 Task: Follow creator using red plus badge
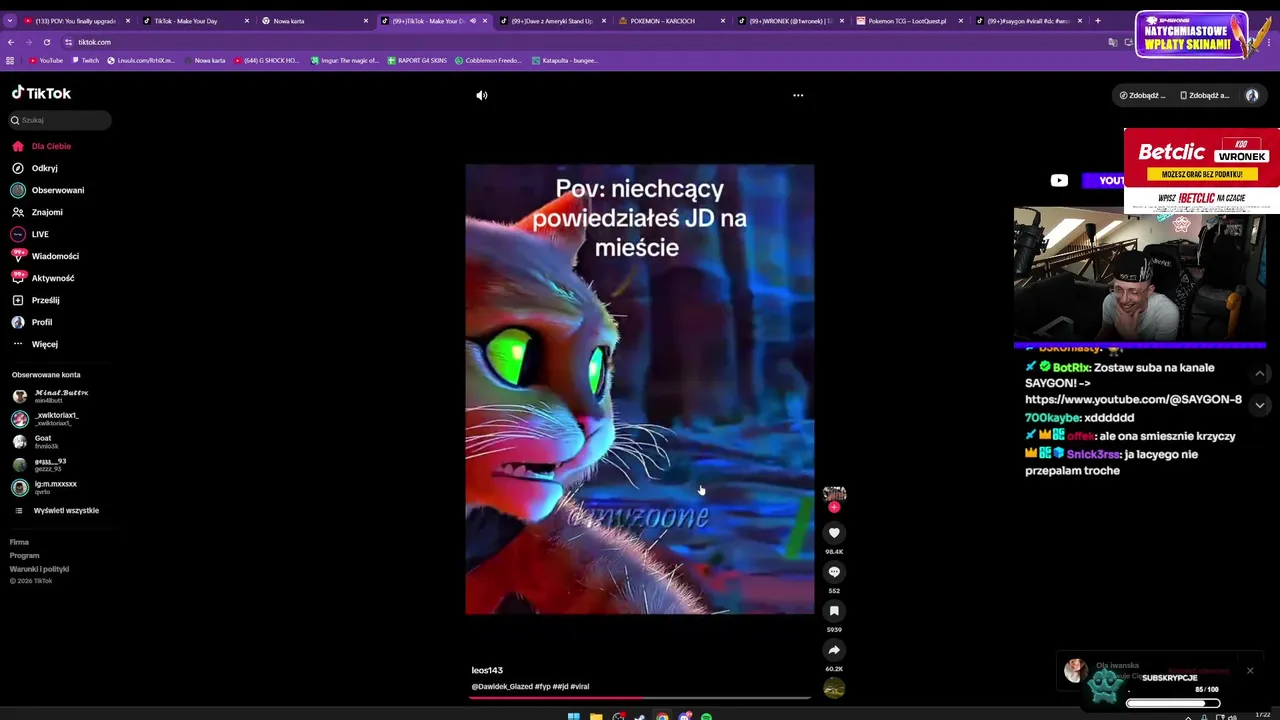(x=834, y=507)
